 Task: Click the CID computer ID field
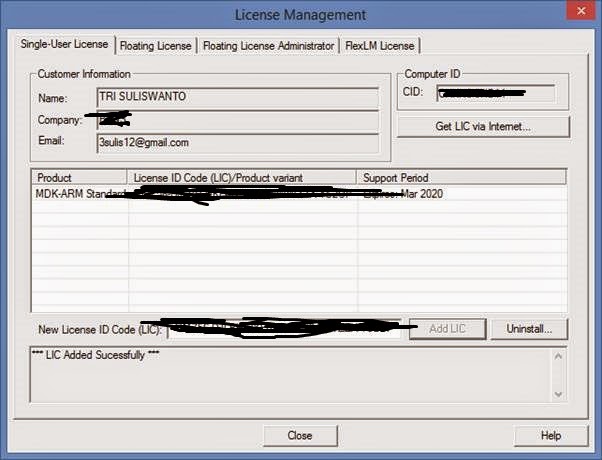pyautogui.click(x=496, y=94)
